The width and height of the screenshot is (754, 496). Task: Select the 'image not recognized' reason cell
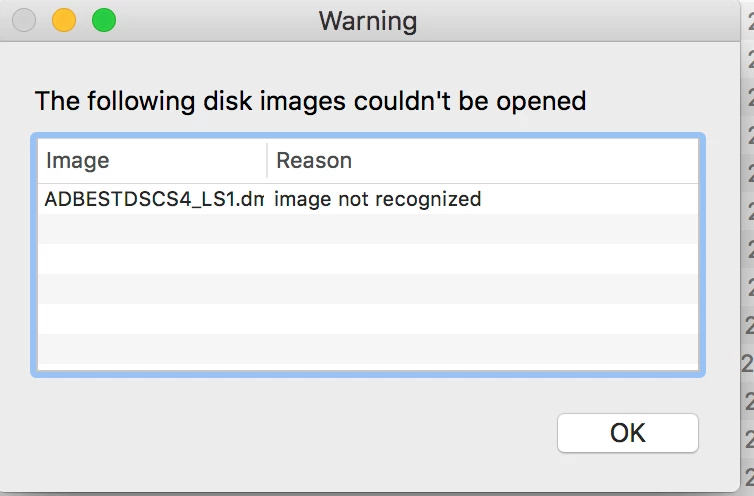tap(377, 199)
